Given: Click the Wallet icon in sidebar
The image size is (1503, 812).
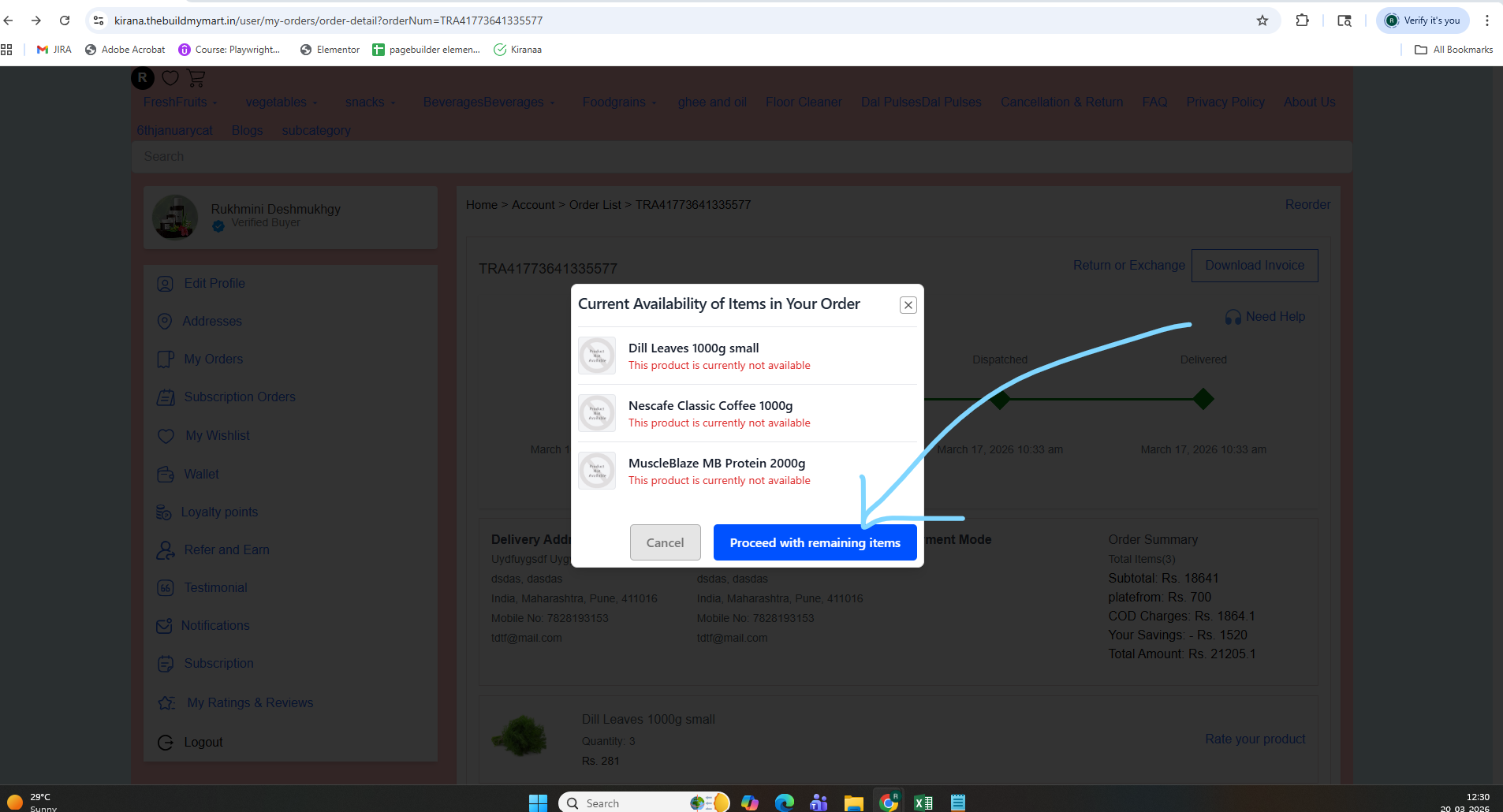Looking at the screenshot, I should tap(166, 475).
